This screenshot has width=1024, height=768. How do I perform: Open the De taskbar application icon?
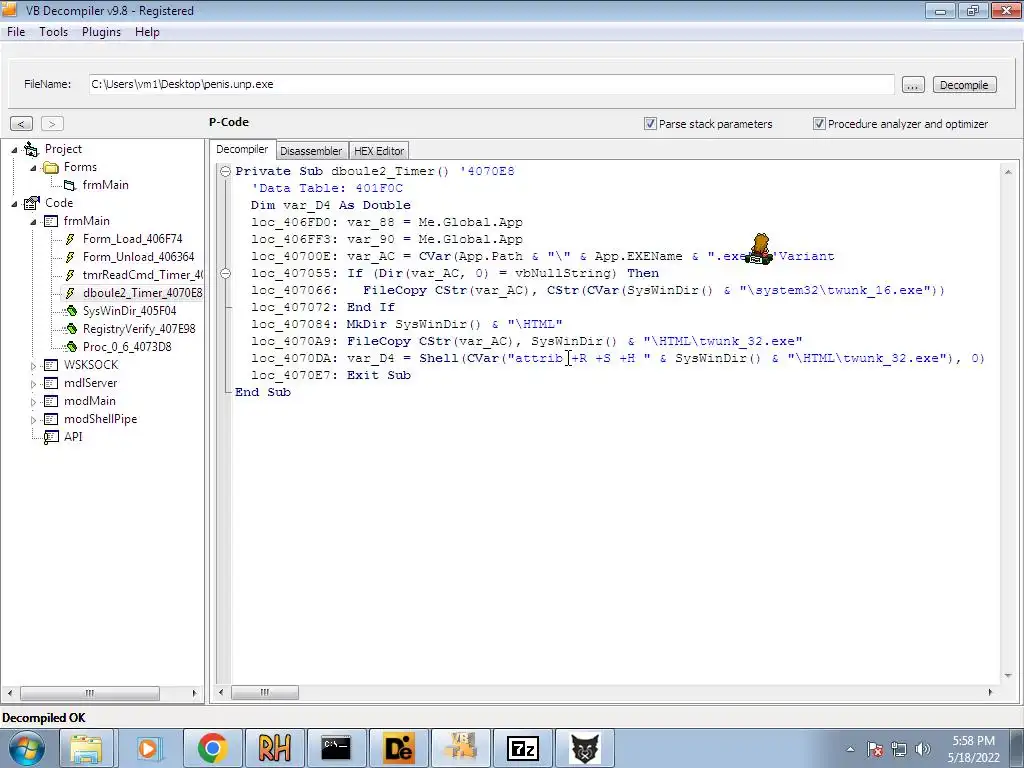[398, 748]
